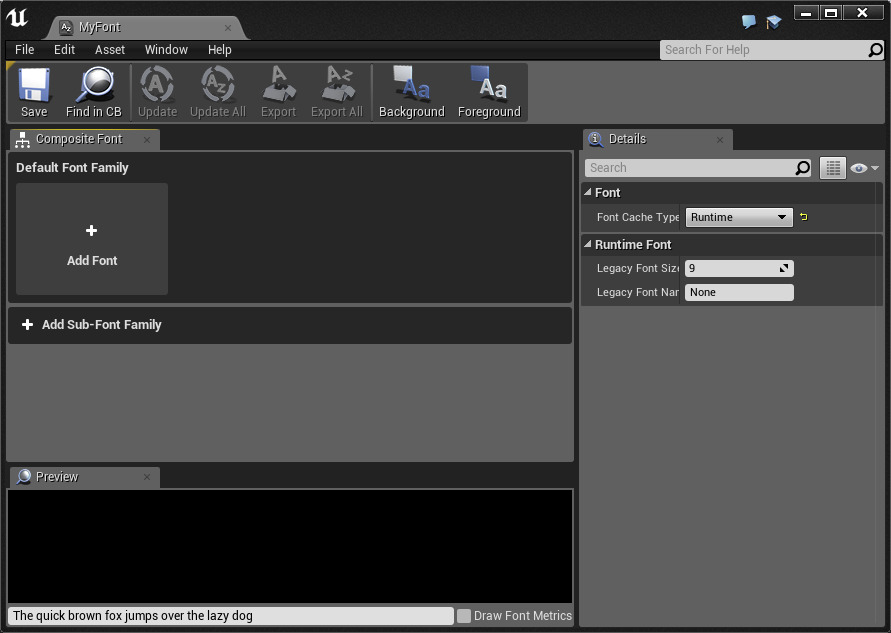Close the Composite Font tab
The width and height of the screenshot is (891, 633).
pos(147,140)
